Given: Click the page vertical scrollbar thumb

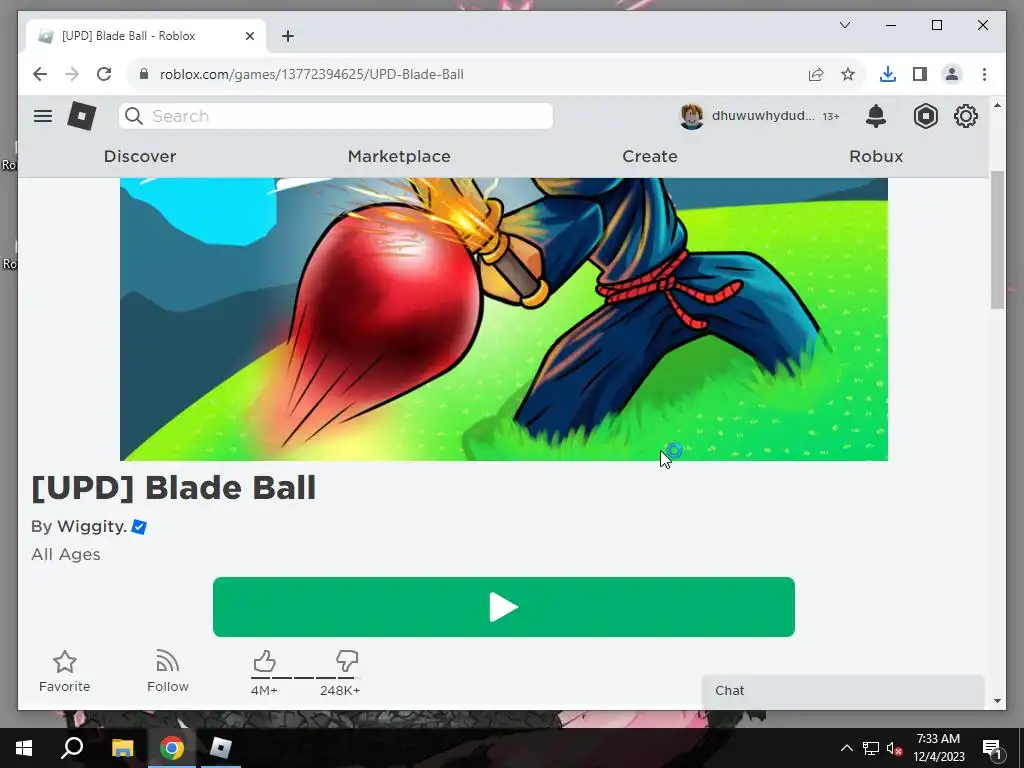Looking at the screenshot, I should click(x=997, y=240).
